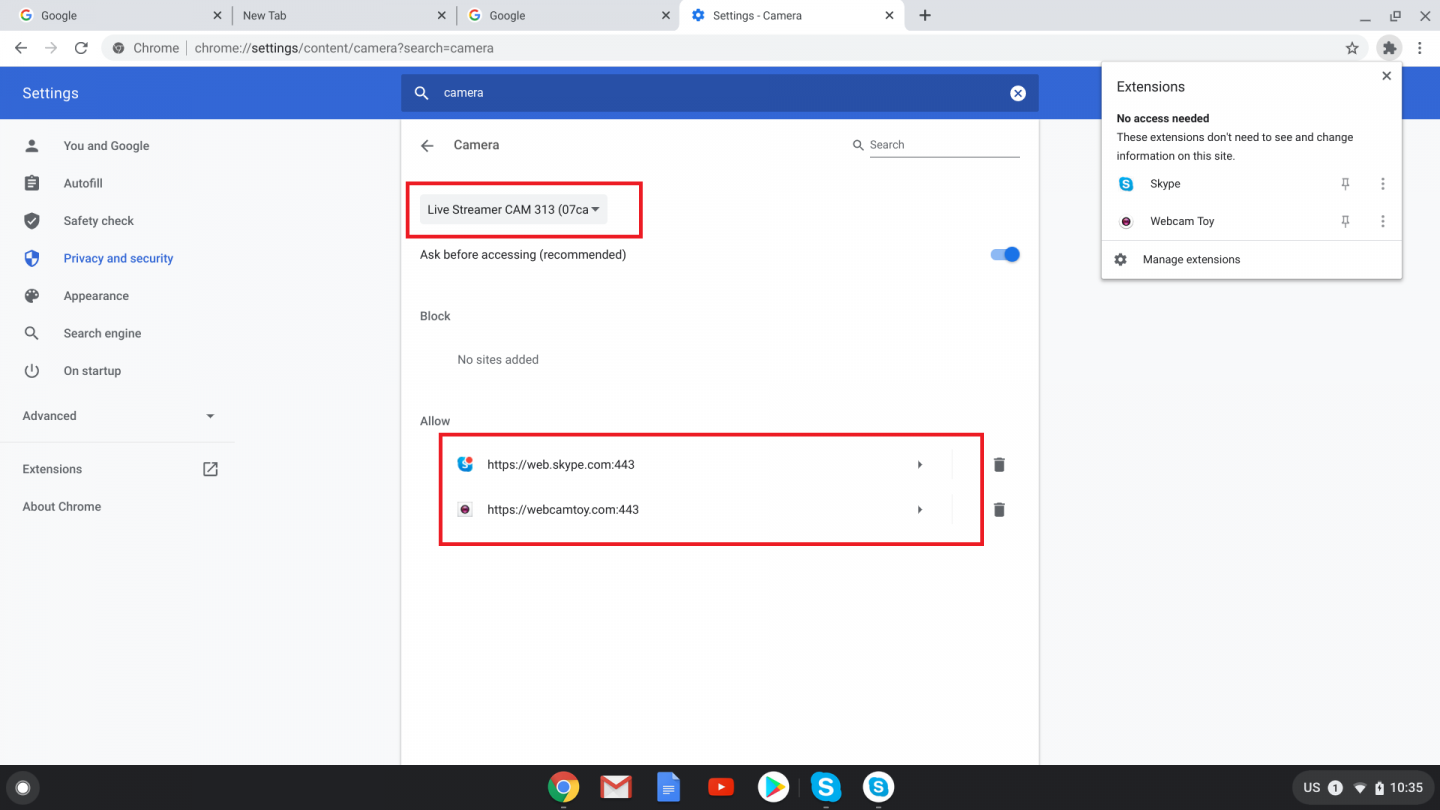Toggle Ask before accessing switch
Screen dimensions: 1440x810
[x=1004, y=255]
